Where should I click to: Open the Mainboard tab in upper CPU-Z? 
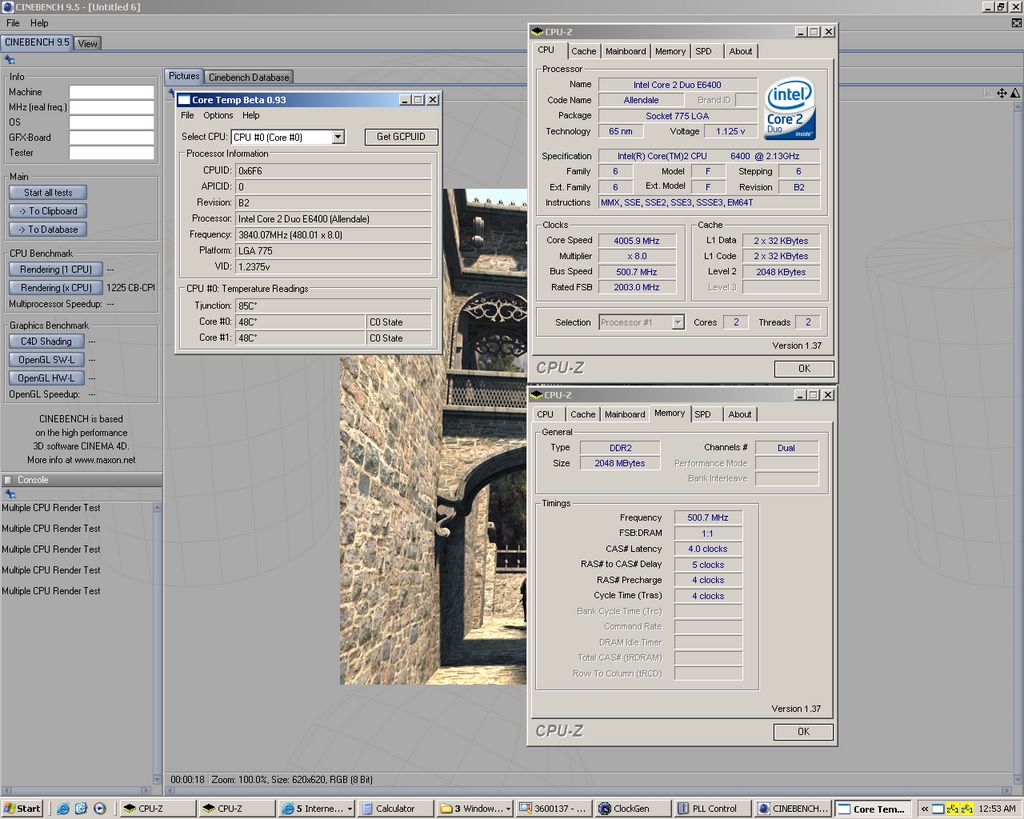625,51
